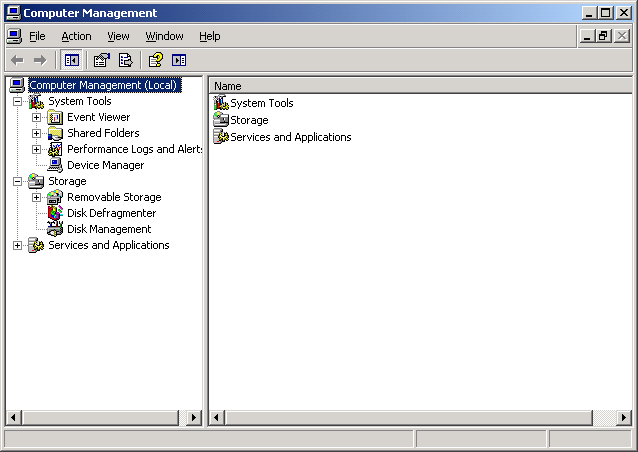Image resolution: width=638 pixels, height=452 pixels.
Task: Expand Services and Applications tree node
Action: point(17,245)
